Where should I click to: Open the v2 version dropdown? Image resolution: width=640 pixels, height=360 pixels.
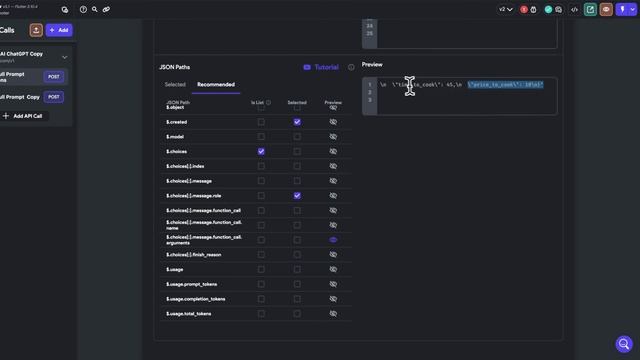(506, 9)
